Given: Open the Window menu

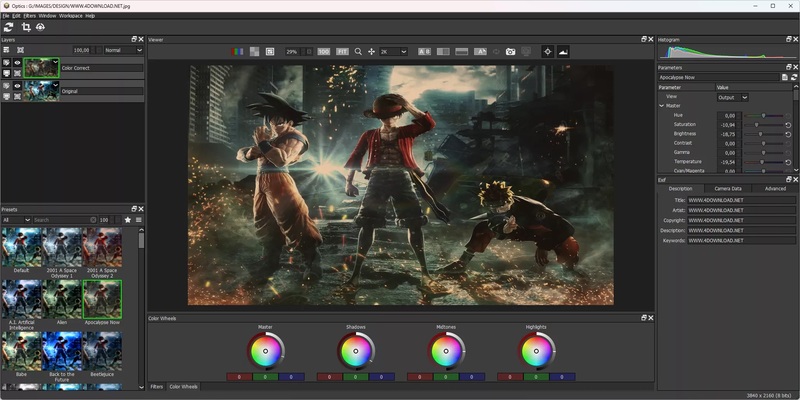Looking at the screenshot, I should (x=47, y=16).
